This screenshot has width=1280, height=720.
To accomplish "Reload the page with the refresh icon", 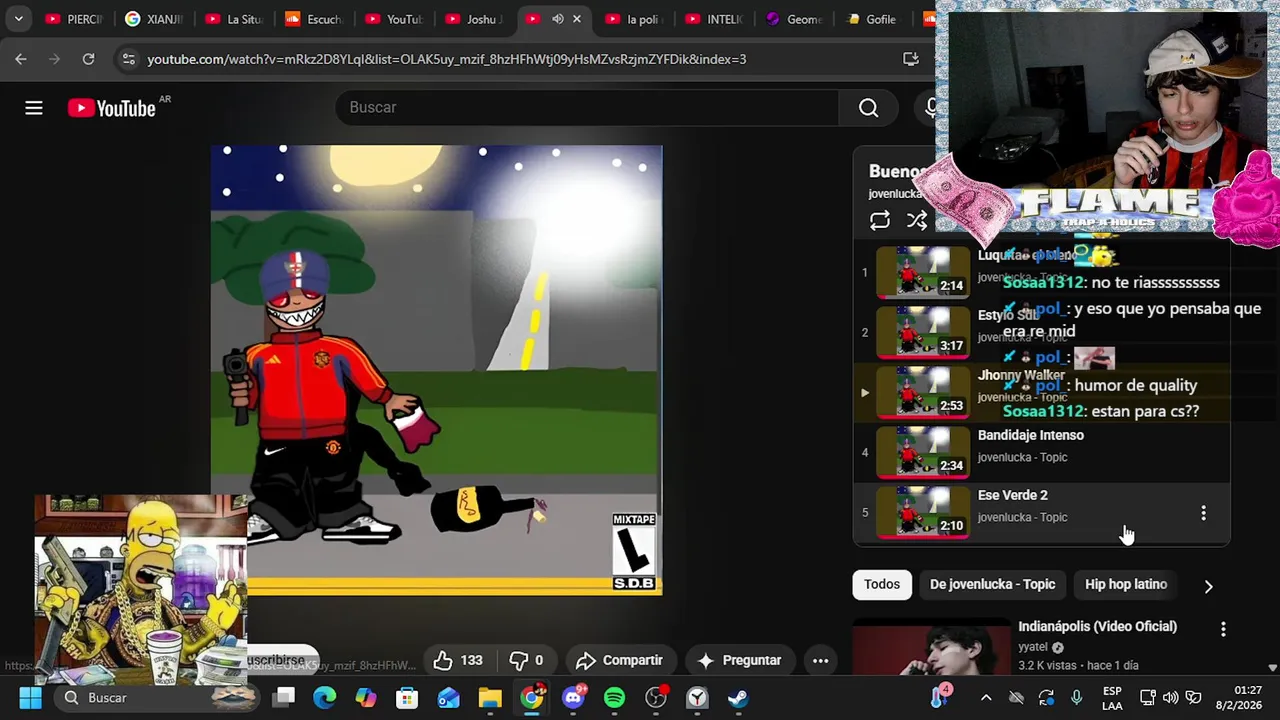I will point(88,59).
